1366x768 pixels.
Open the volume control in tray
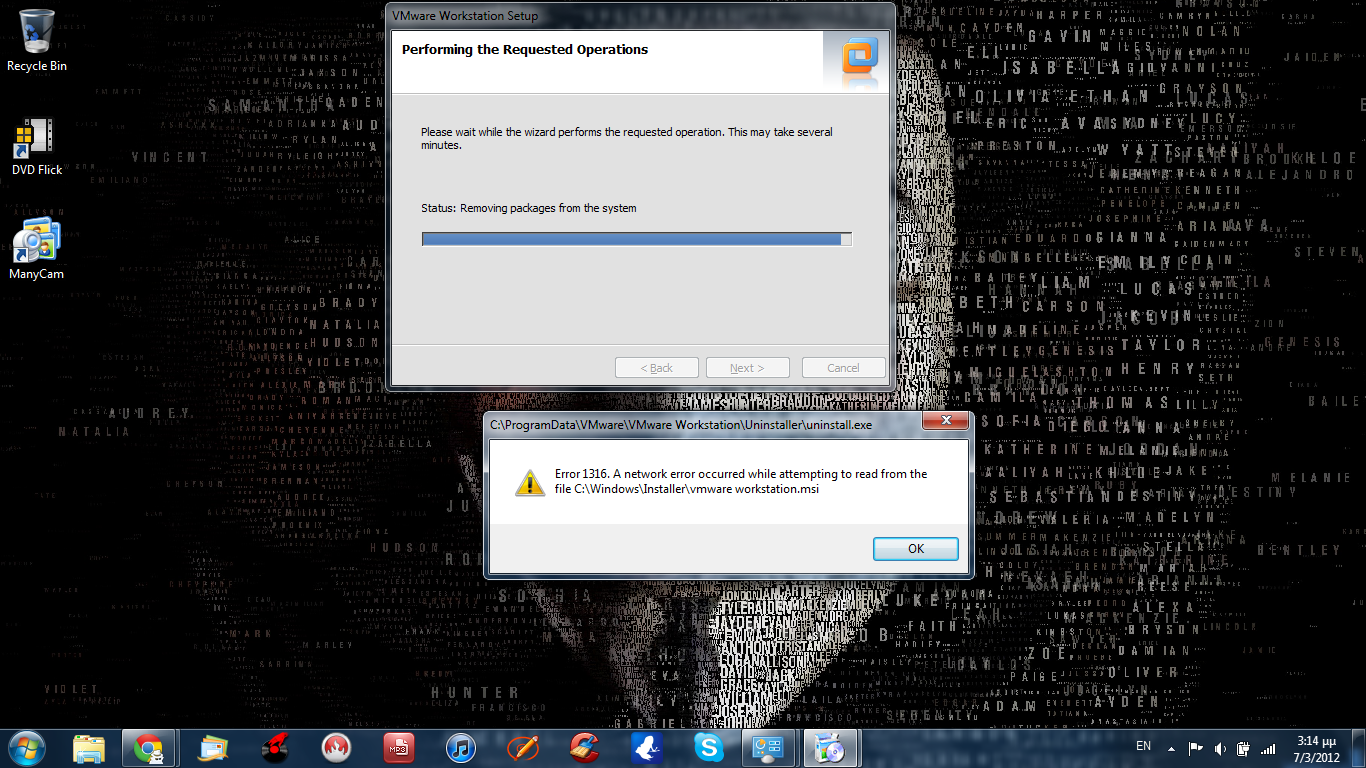pyautogui.click(x=1220, y=748)
